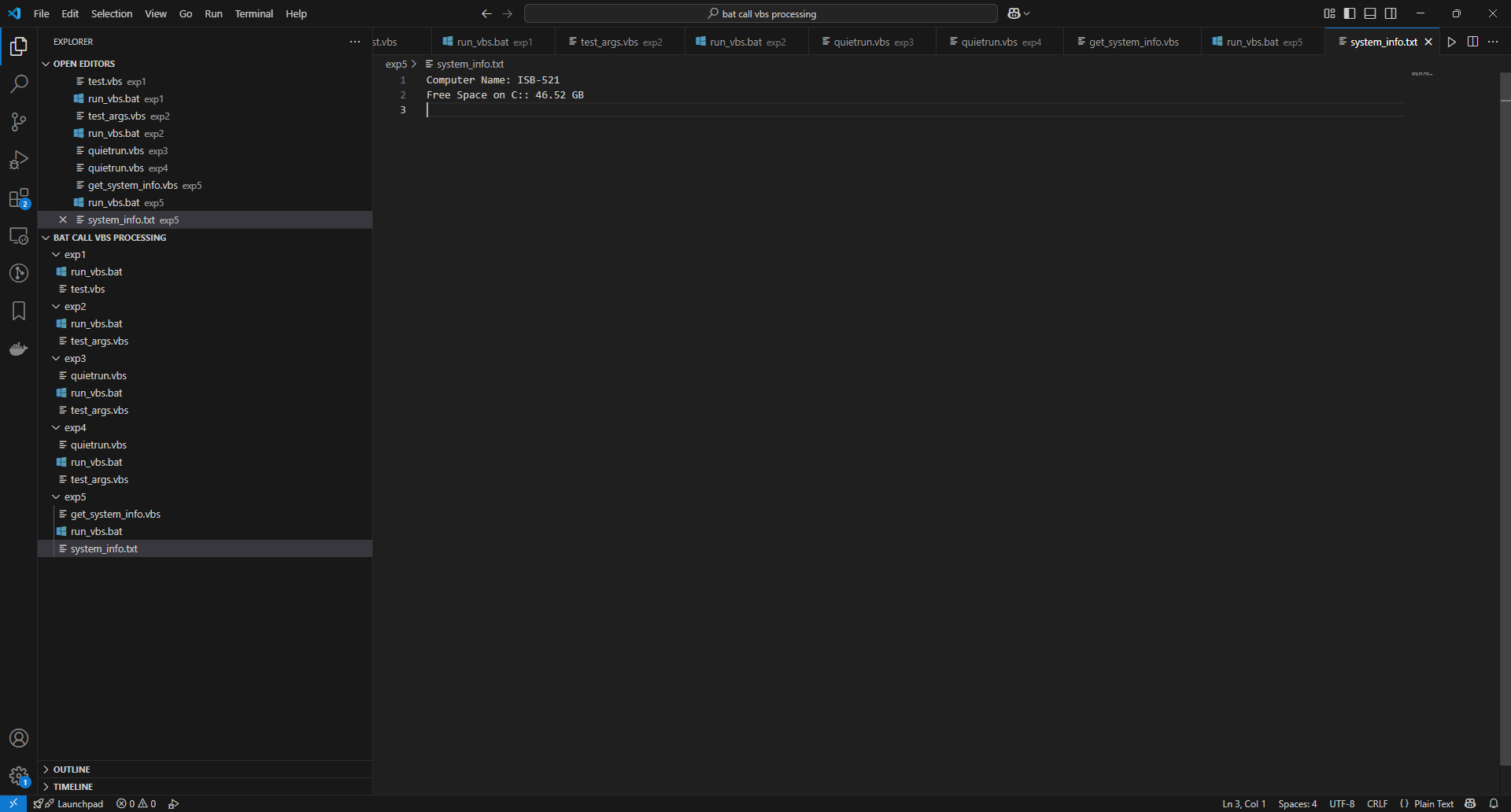This screenshot has width=1511, height=812.
Task: Open the Search view in activity bar
Action: [19, 84]
